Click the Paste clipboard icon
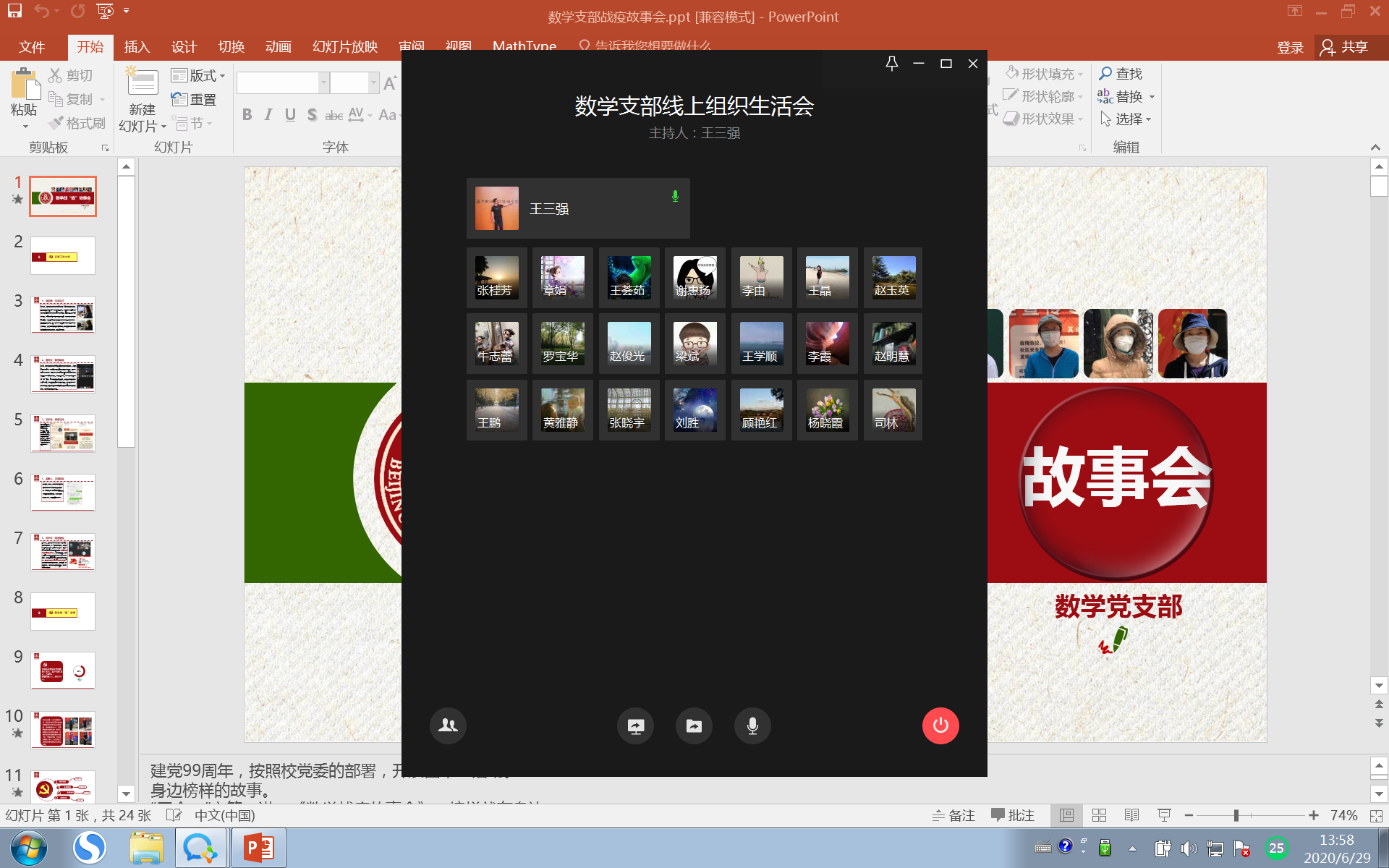The height and width of the screenshot is (868, 1389). (x=25, y=84)
